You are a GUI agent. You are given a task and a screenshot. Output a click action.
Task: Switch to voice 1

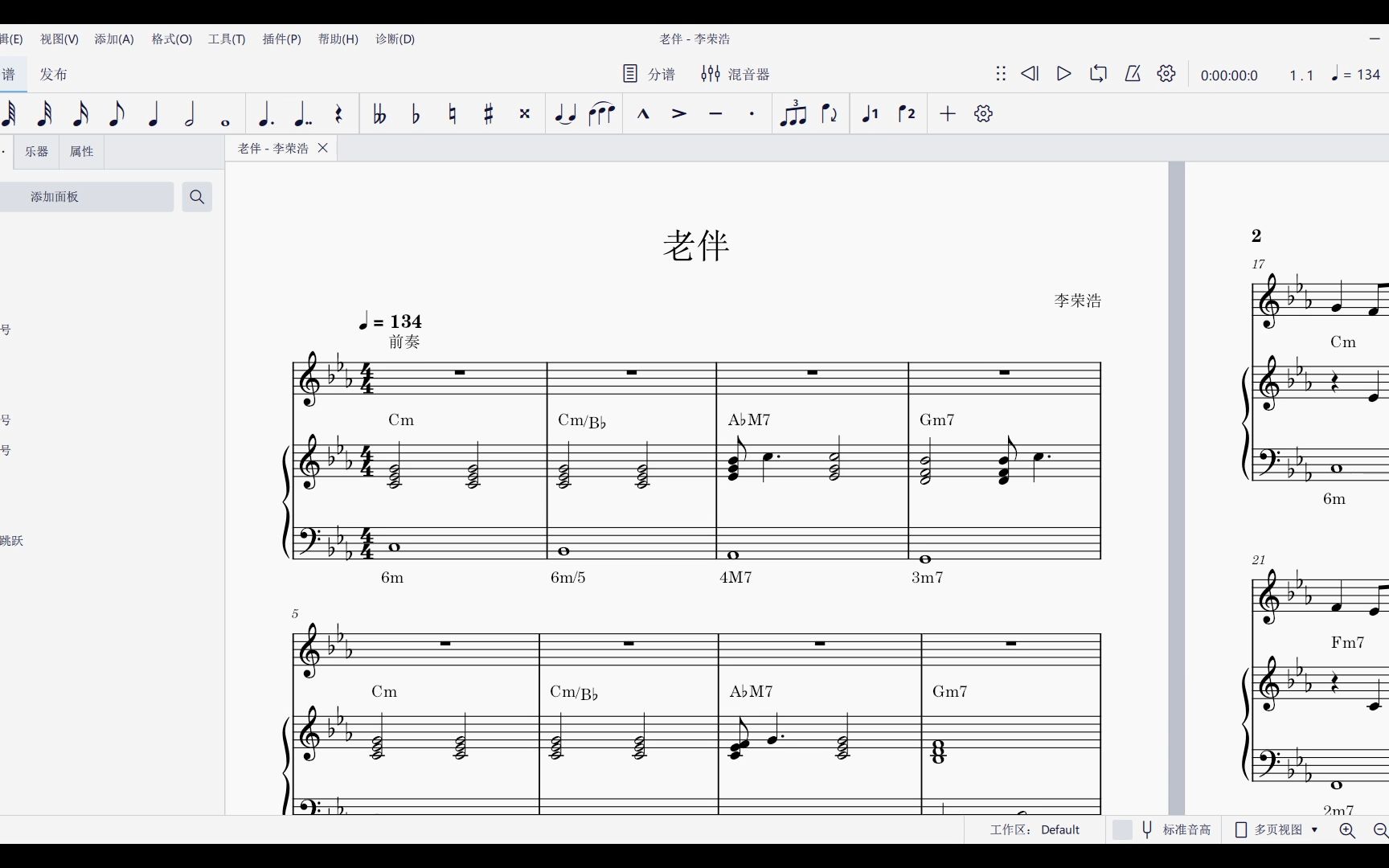871,114
